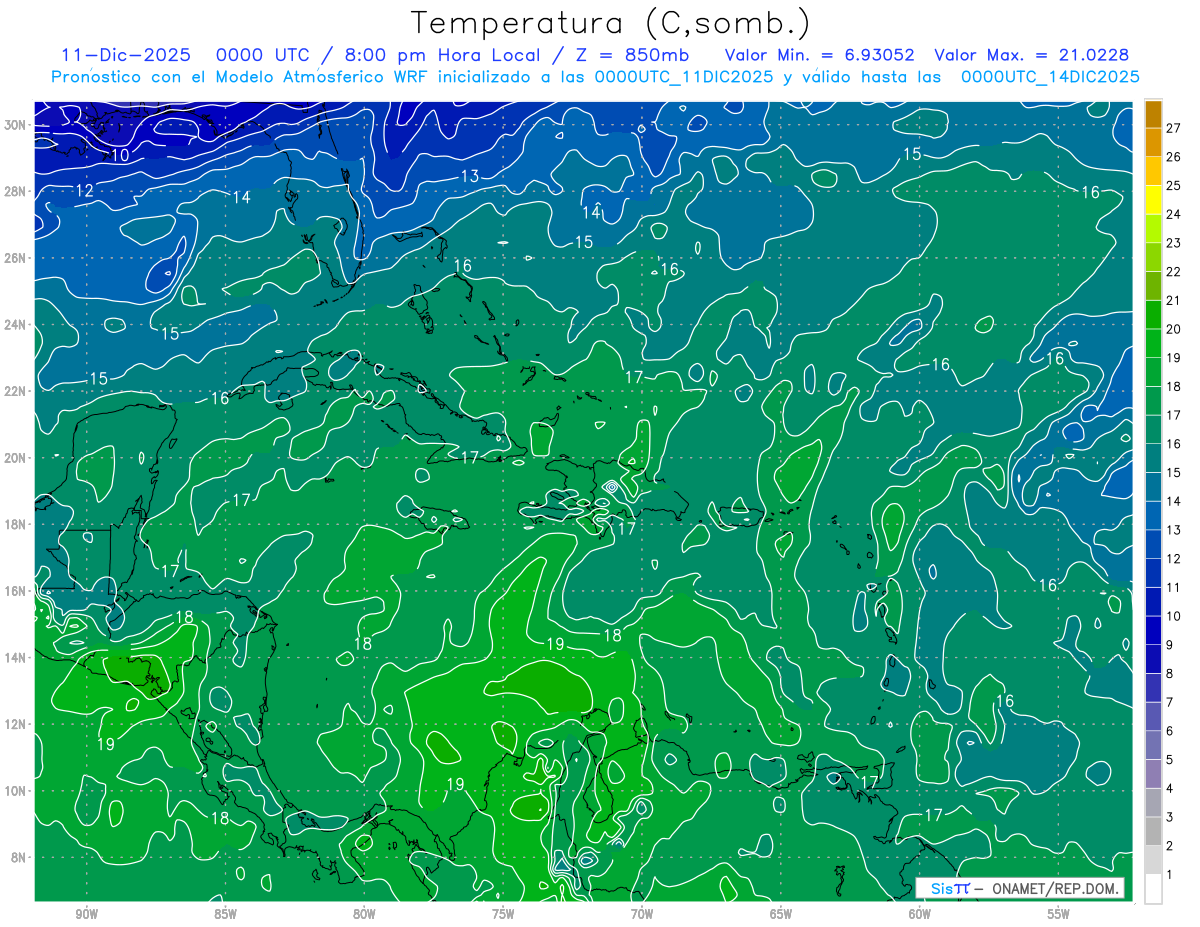Image resolution: width=1200 pixels, height=927 pixels.
Task: Click the '24' label on the color scale
Action: (x=1174, y=214)
